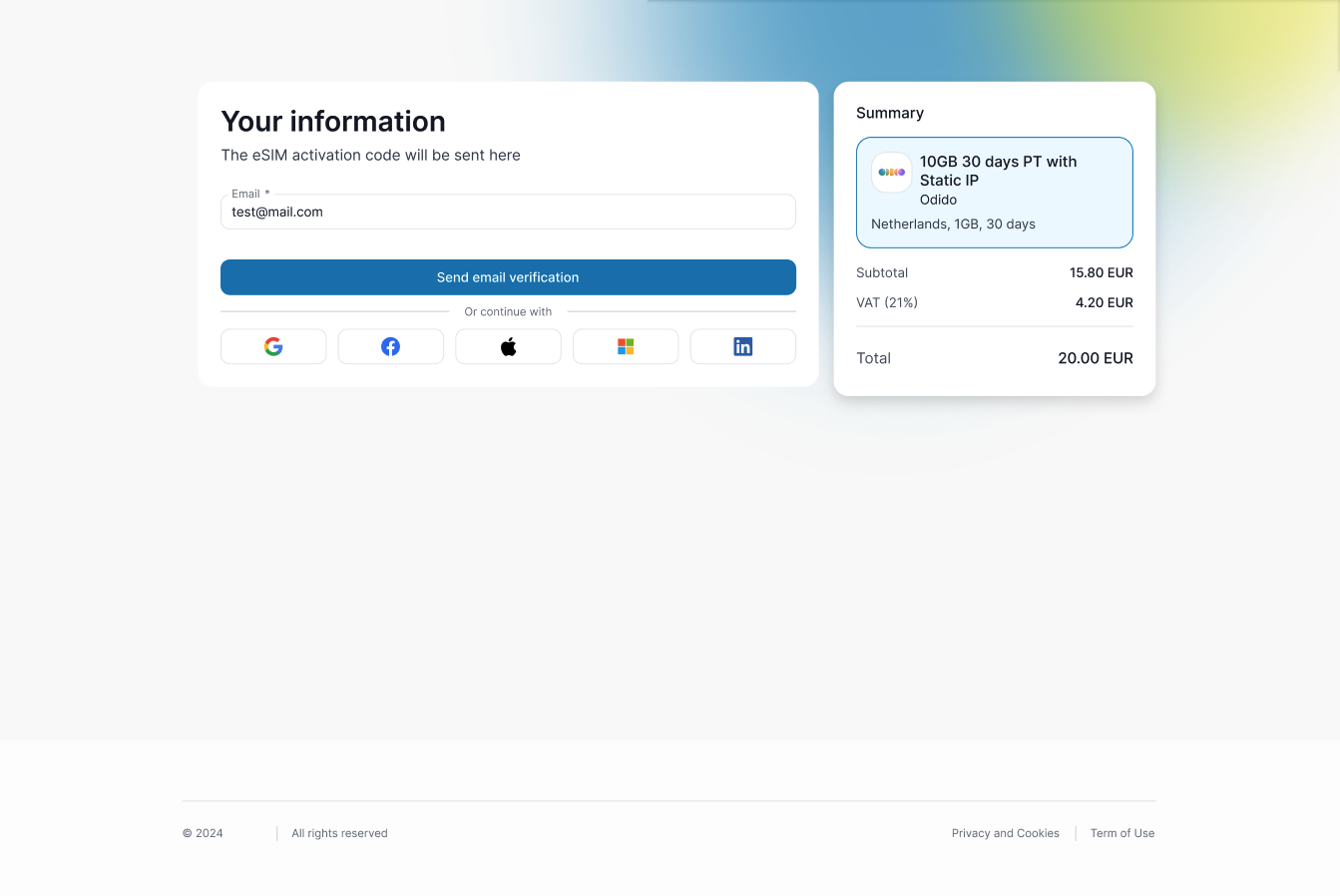Click the Netherlands, 1GB, 30 days text
This screenshot has height=896, width=1340.
pyautogui.click(x=953, y=224)
